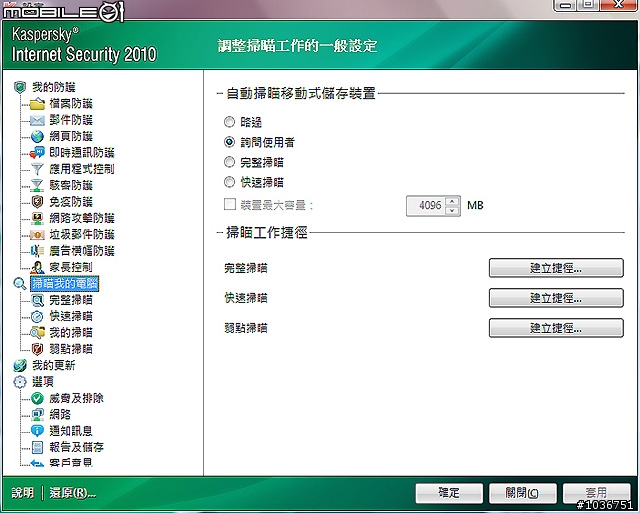This screenshot has width=640, height=513.
Task: Click the magnifier icon beside 掃瞄我的電腦
Action: click(x=20, y=283)
